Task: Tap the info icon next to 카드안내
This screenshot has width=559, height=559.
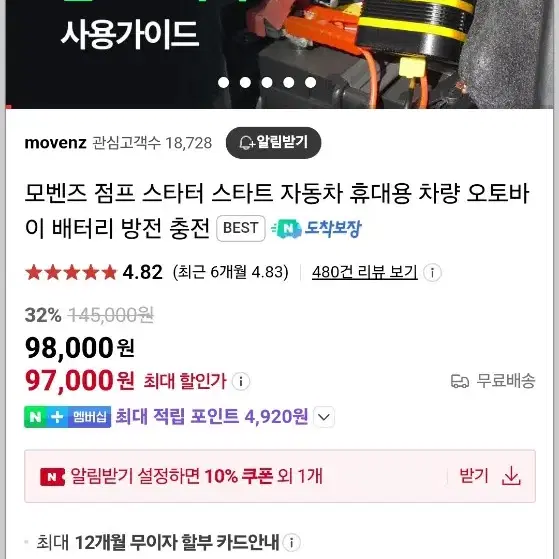Action: (x=291, y=543)
